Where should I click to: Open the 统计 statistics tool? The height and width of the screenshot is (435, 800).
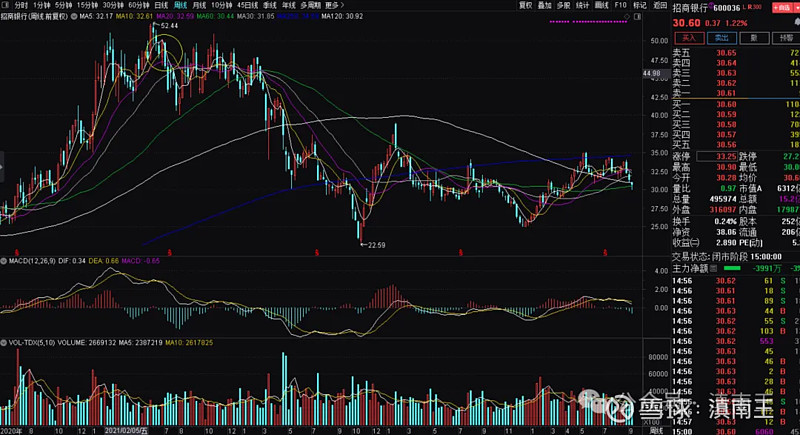[583, 5]
